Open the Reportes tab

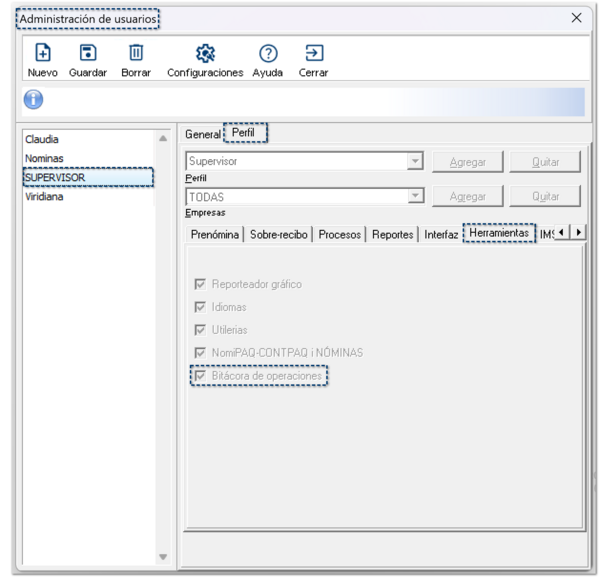pos(392,234)
